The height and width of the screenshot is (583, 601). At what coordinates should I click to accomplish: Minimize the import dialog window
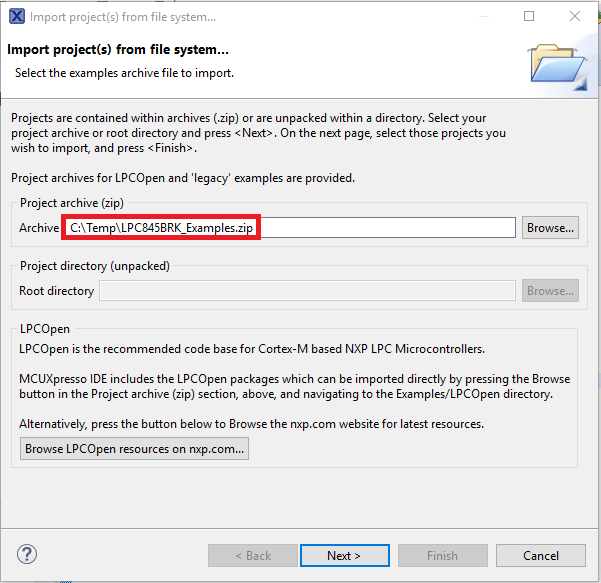tap(483, 17)
